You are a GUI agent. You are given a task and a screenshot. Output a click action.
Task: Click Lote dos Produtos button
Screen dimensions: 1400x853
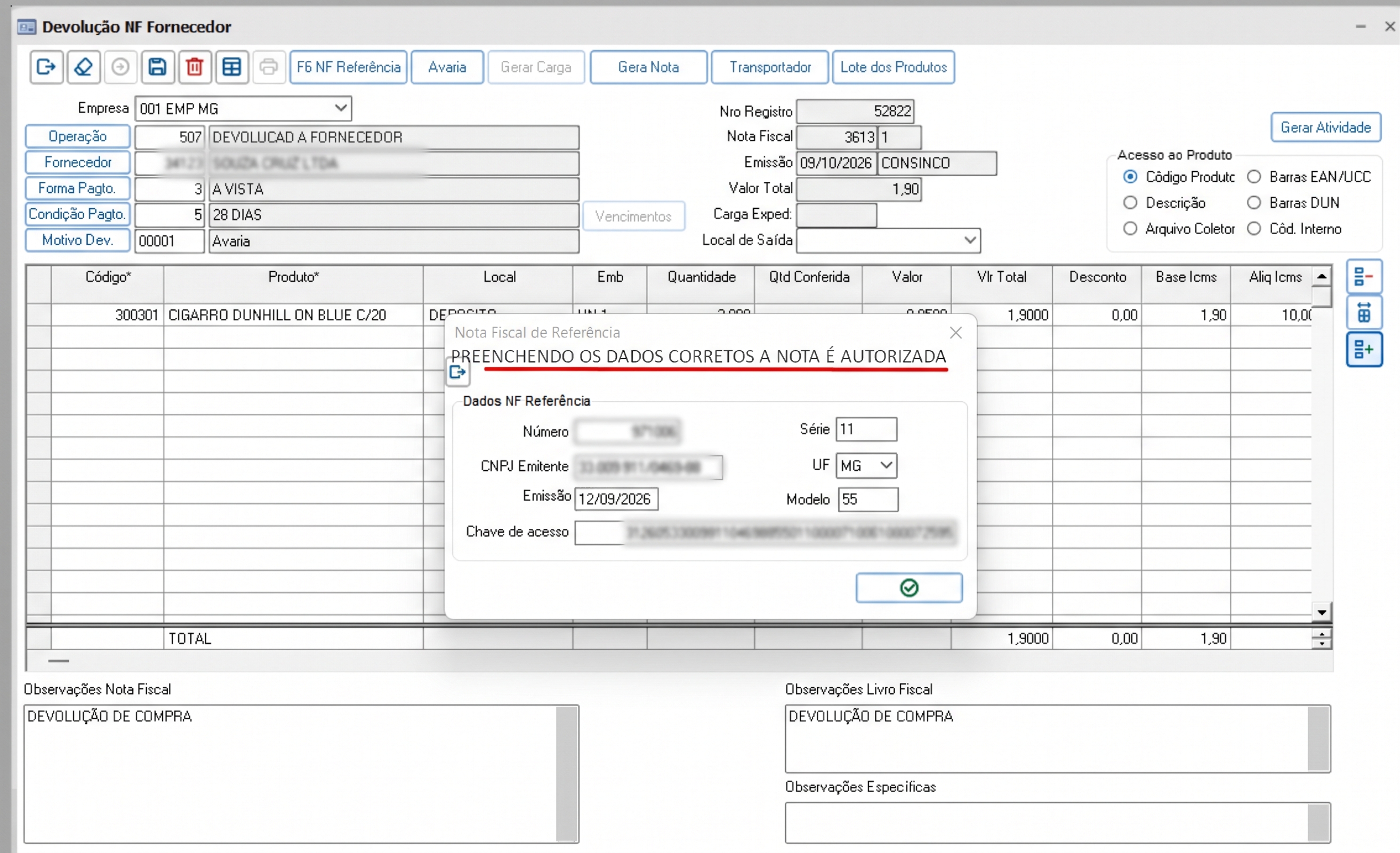[x=893, y=67]
